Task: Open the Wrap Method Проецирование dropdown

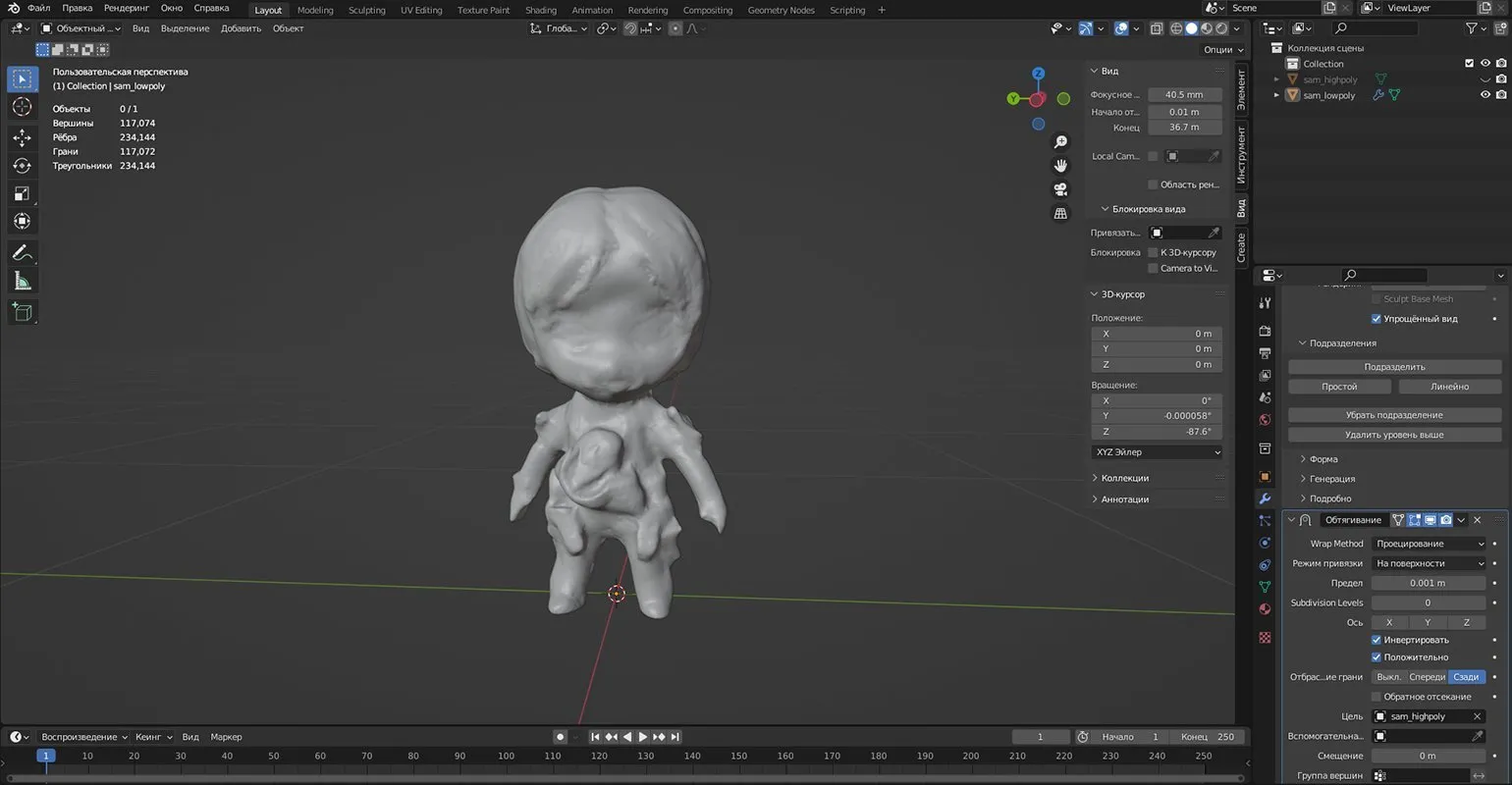Action: 1430,544
